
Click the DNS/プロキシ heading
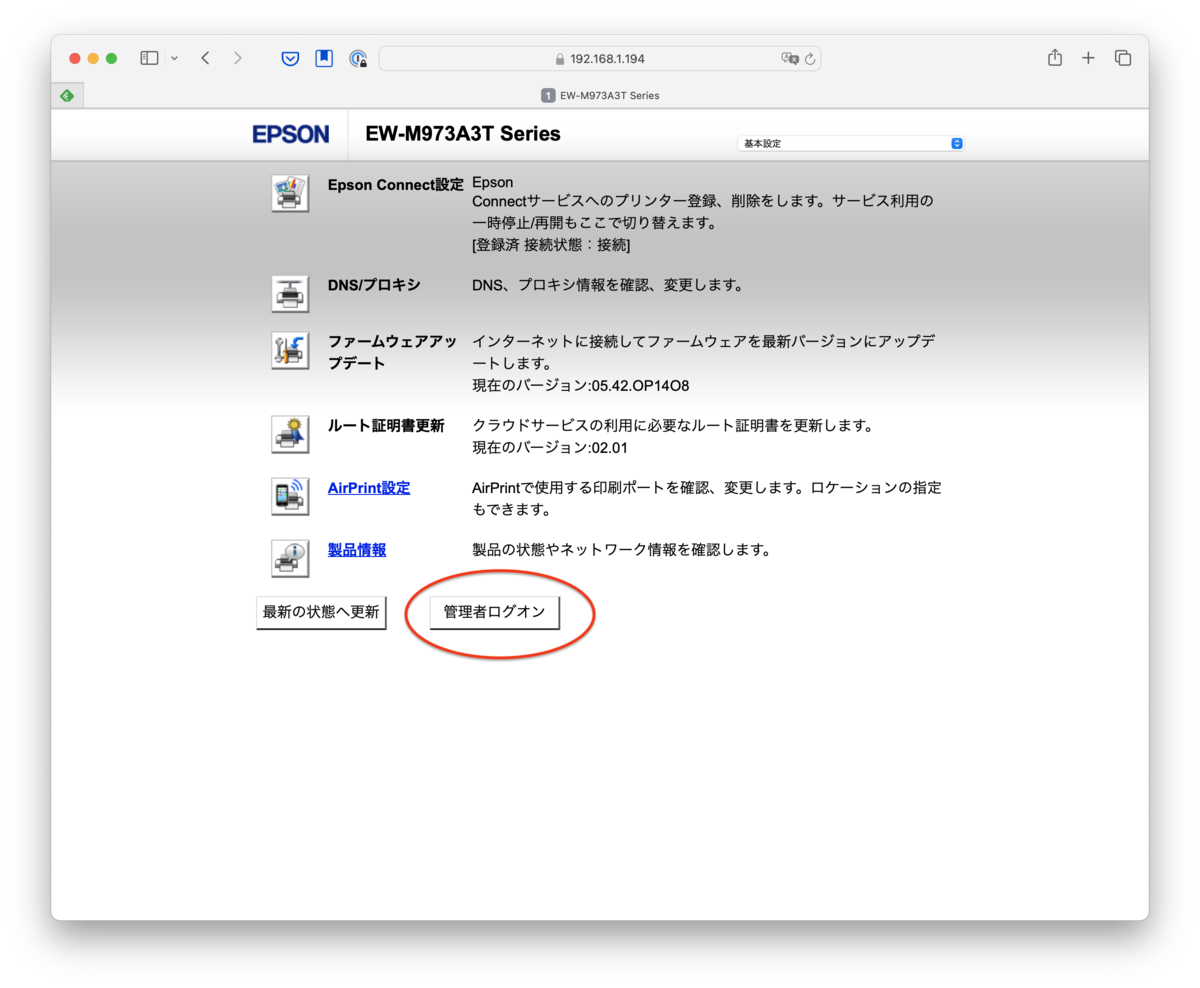pyautogui.click(x=374, y=285)
